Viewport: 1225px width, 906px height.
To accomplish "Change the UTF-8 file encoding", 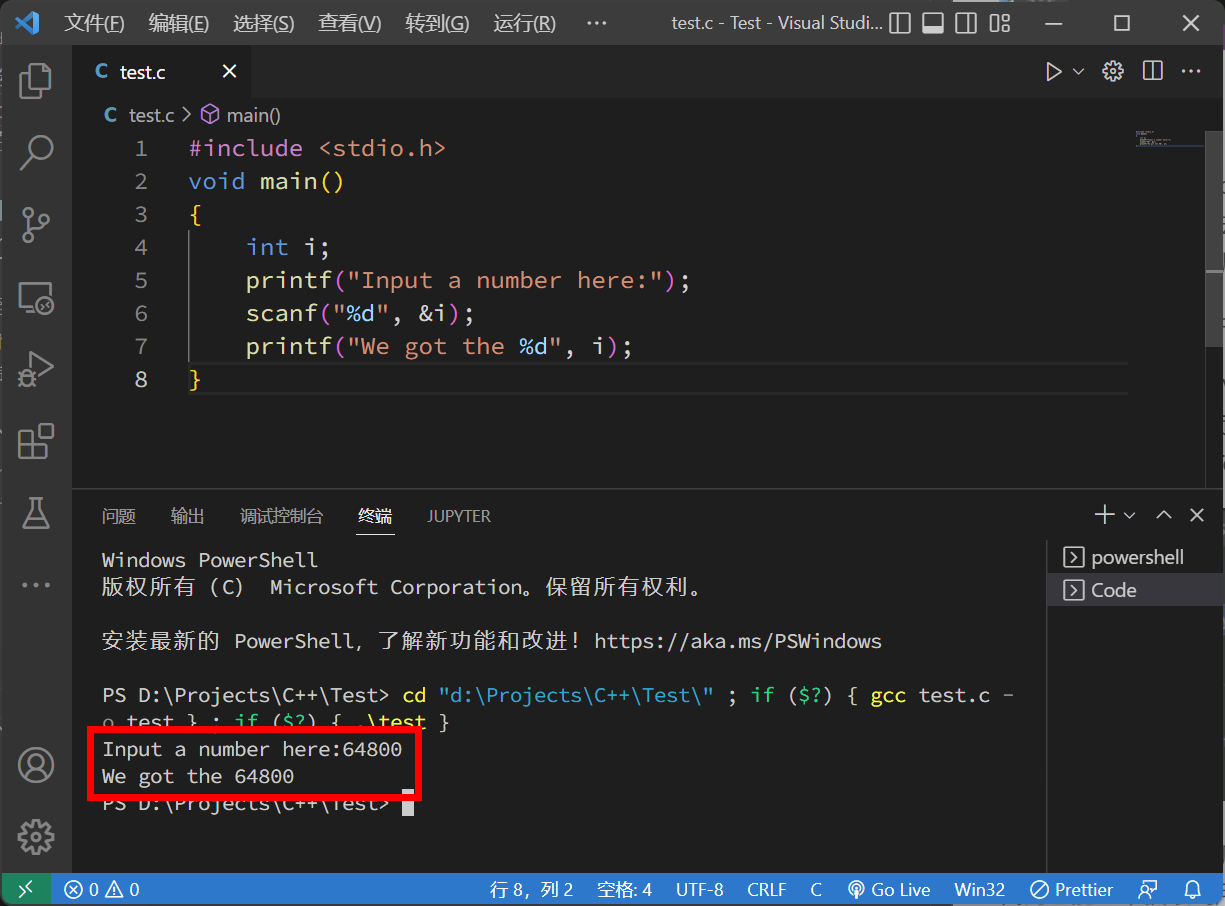I will point(700,889).
